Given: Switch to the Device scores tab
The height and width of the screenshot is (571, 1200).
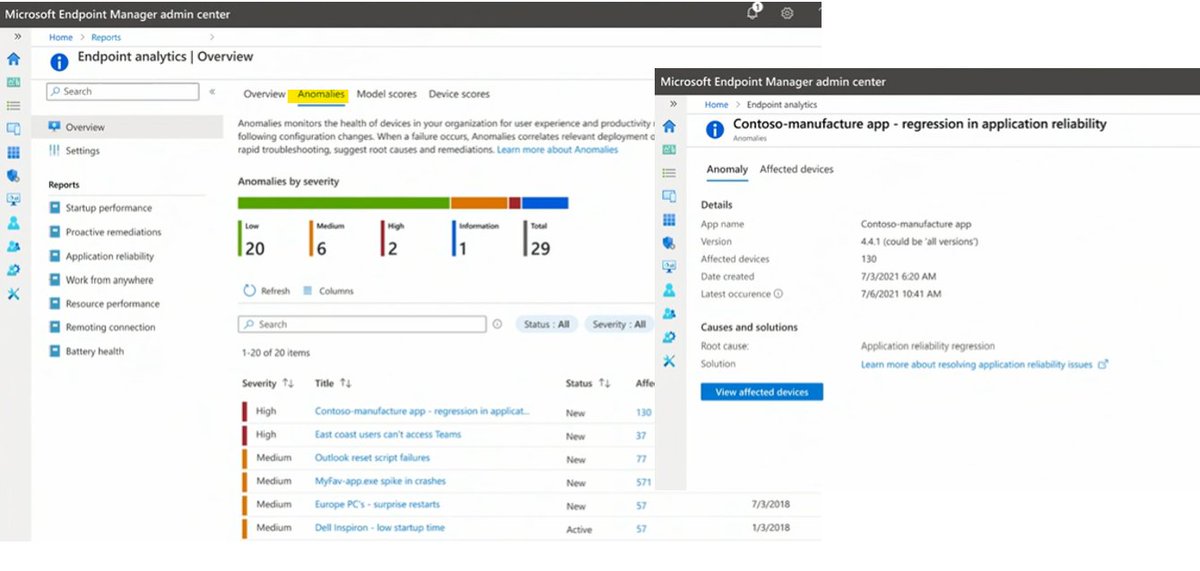Looking at the screenshot, I should click(459, 94).
